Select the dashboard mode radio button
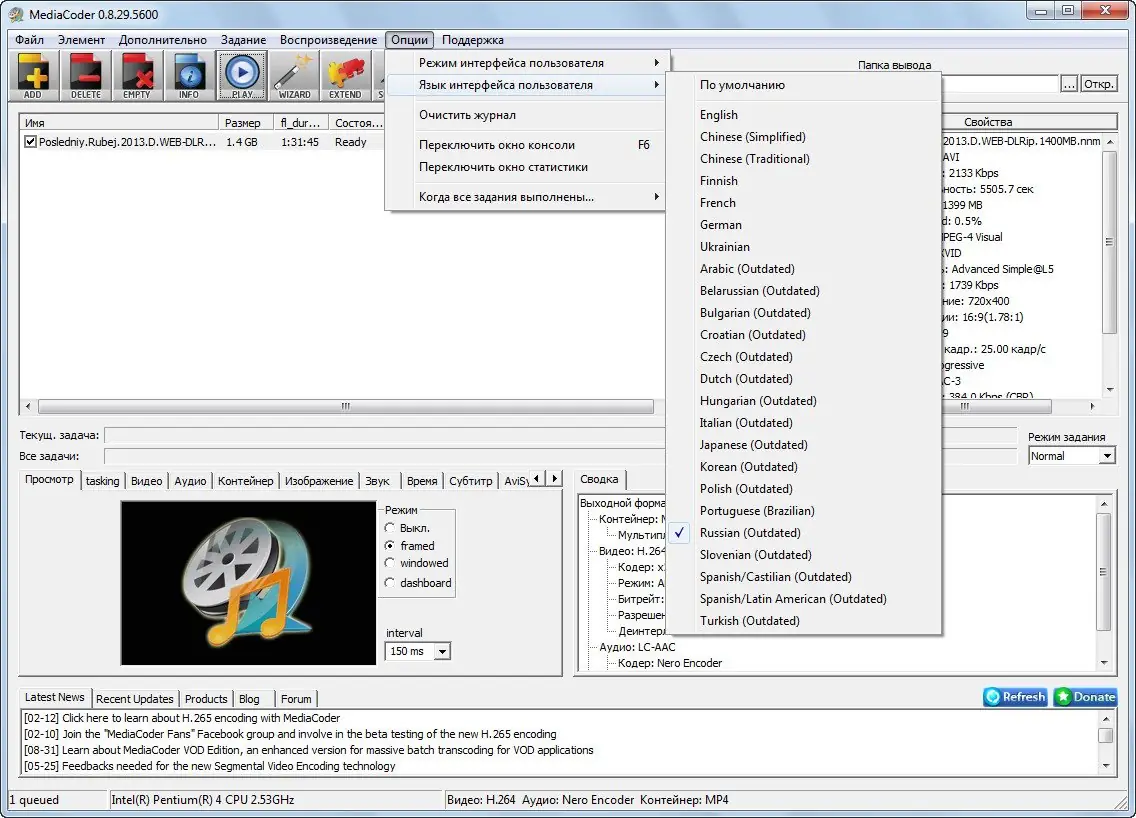 390,583
